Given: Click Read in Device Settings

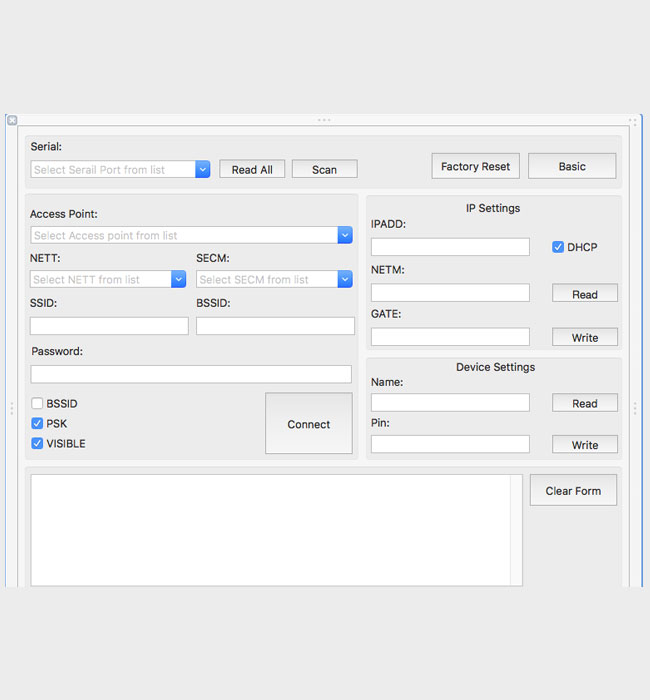Looking at the screenshot, I should (x=585, y=403).
